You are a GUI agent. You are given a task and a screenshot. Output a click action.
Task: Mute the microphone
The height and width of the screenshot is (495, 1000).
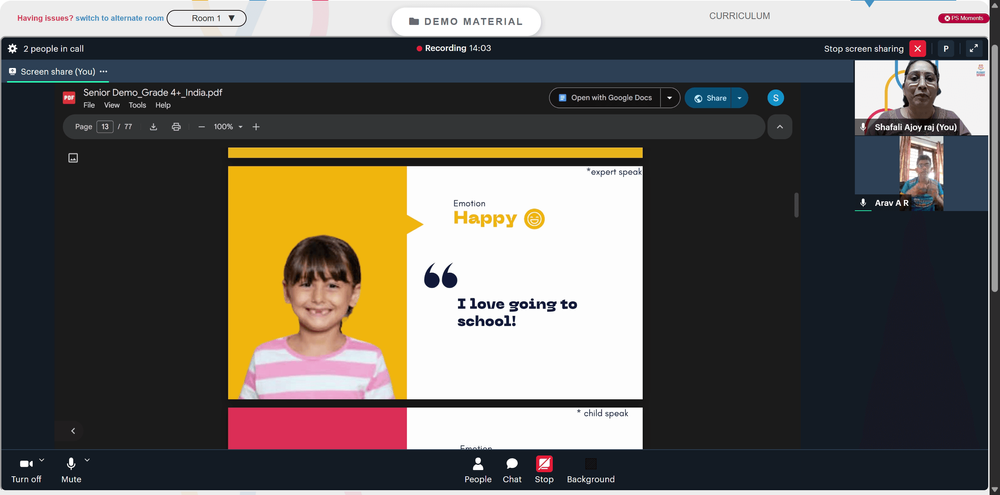[71, 470]
